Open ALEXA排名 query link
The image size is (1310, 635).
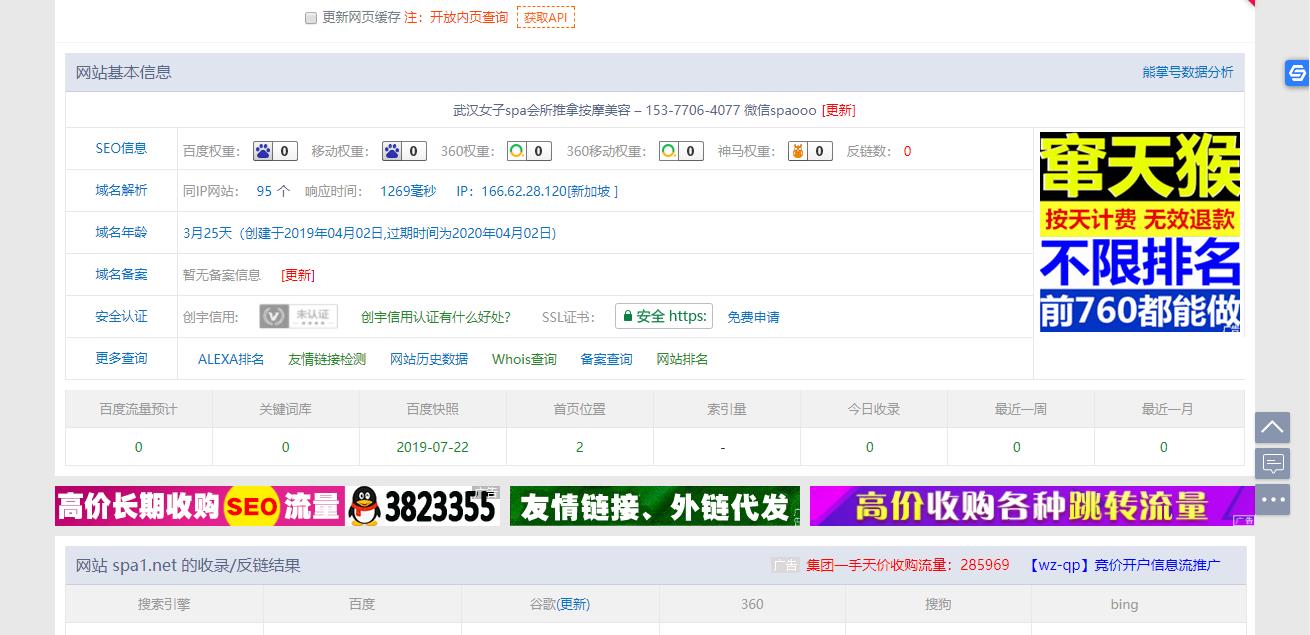231,359
